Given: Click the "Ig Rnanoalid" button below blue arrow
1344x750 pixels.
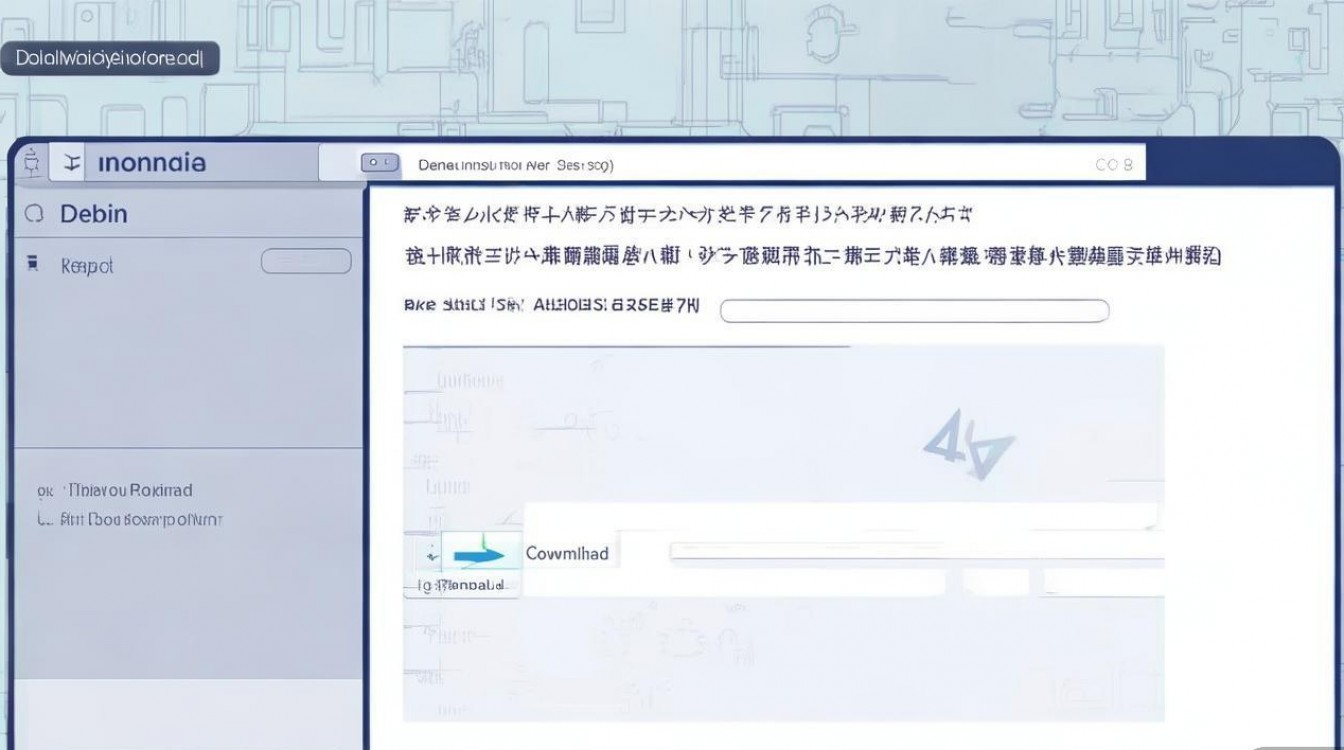Looking at the screenshot, I should (462, 585).
